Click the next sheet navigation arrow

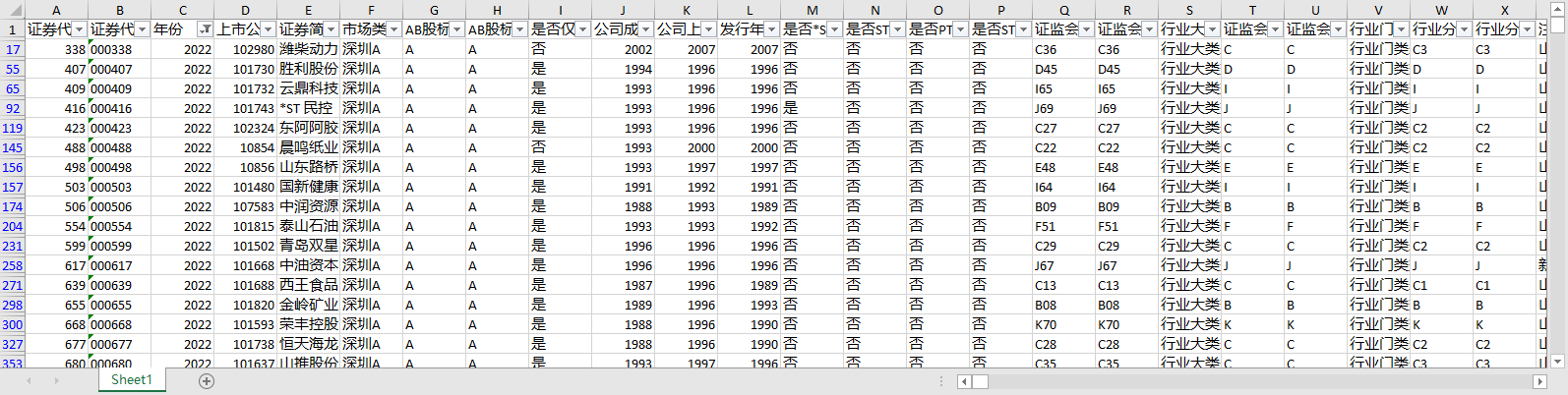(x=56, y=380)
